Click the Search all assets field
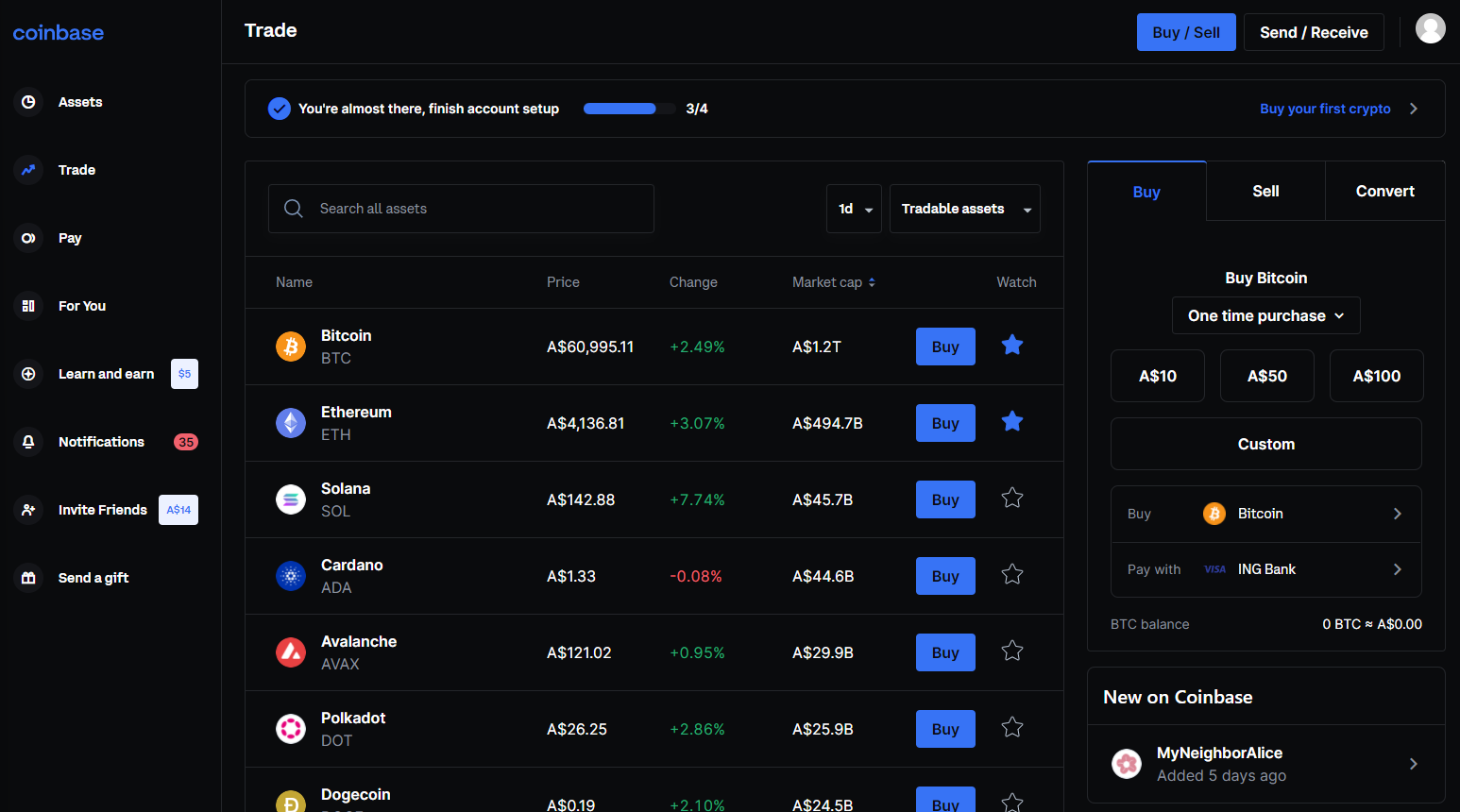 (x=461, y=209)
